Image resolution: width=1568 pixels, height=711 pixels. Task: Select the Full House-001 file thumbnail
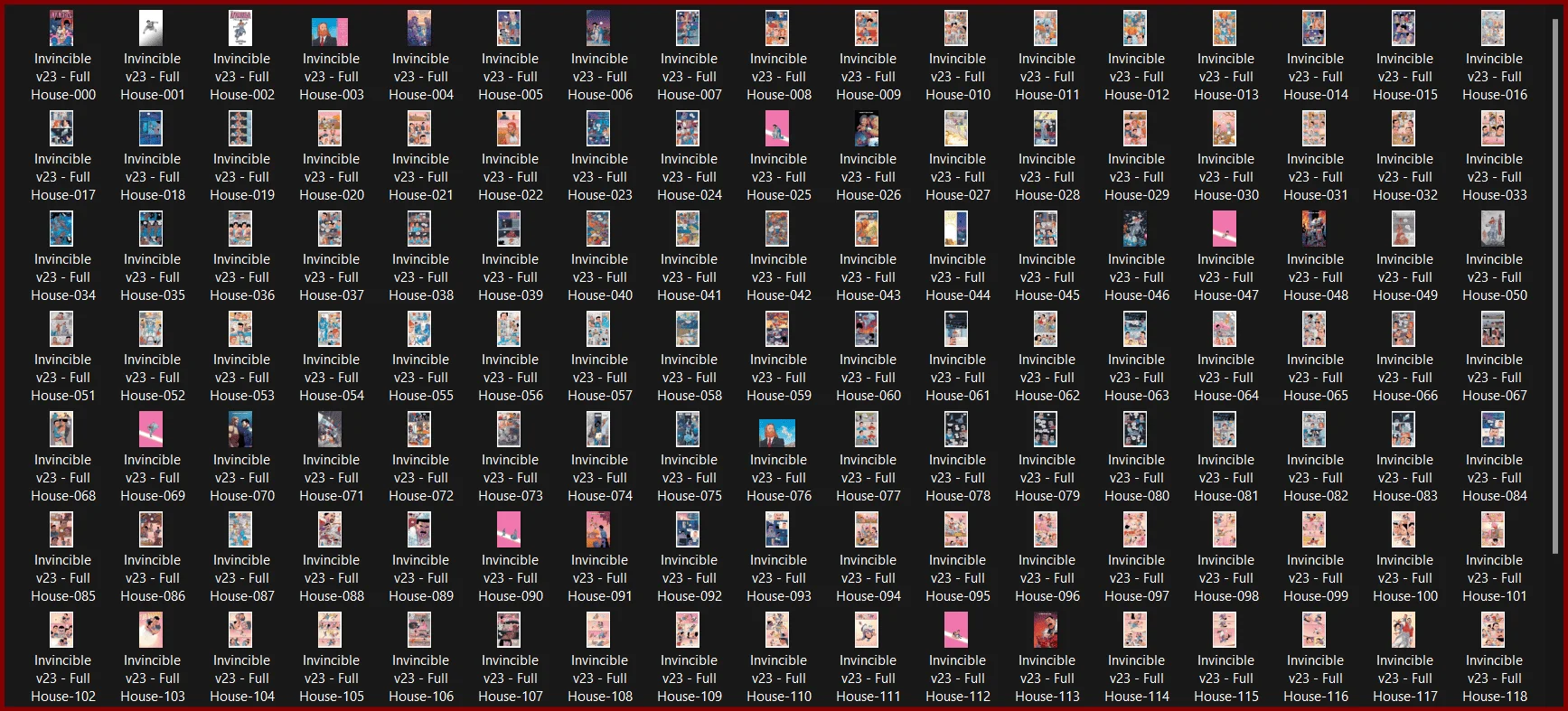tap(151, 29)
